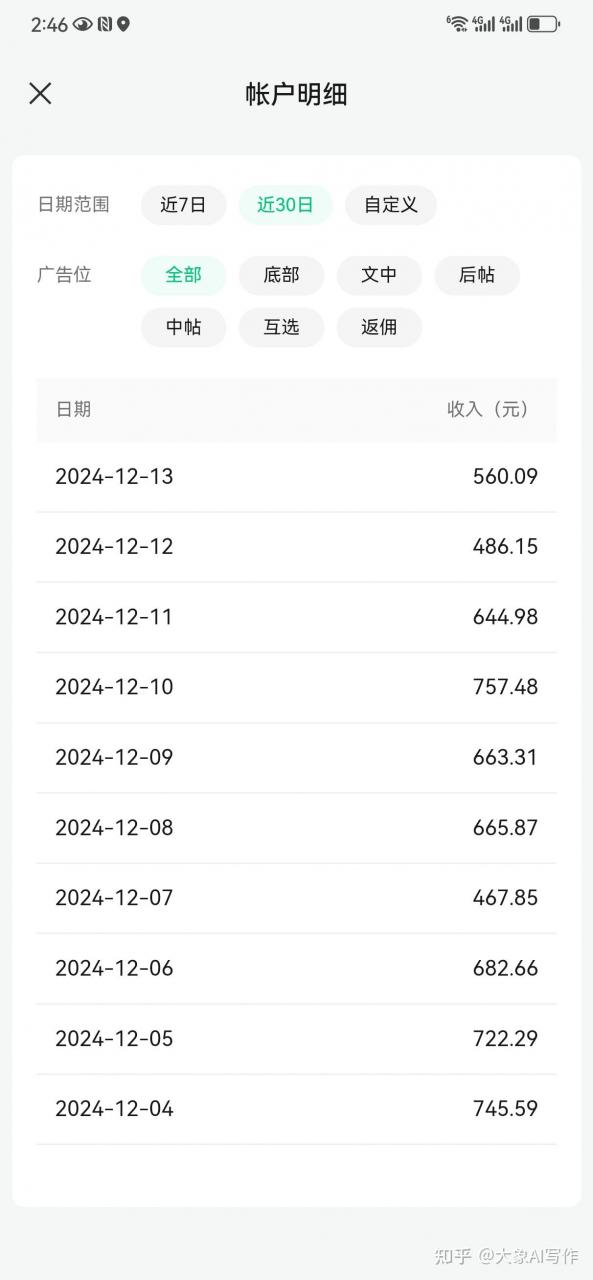Tap the battery indicator icon
593x1280 pixels.
(x=543, y=23)
